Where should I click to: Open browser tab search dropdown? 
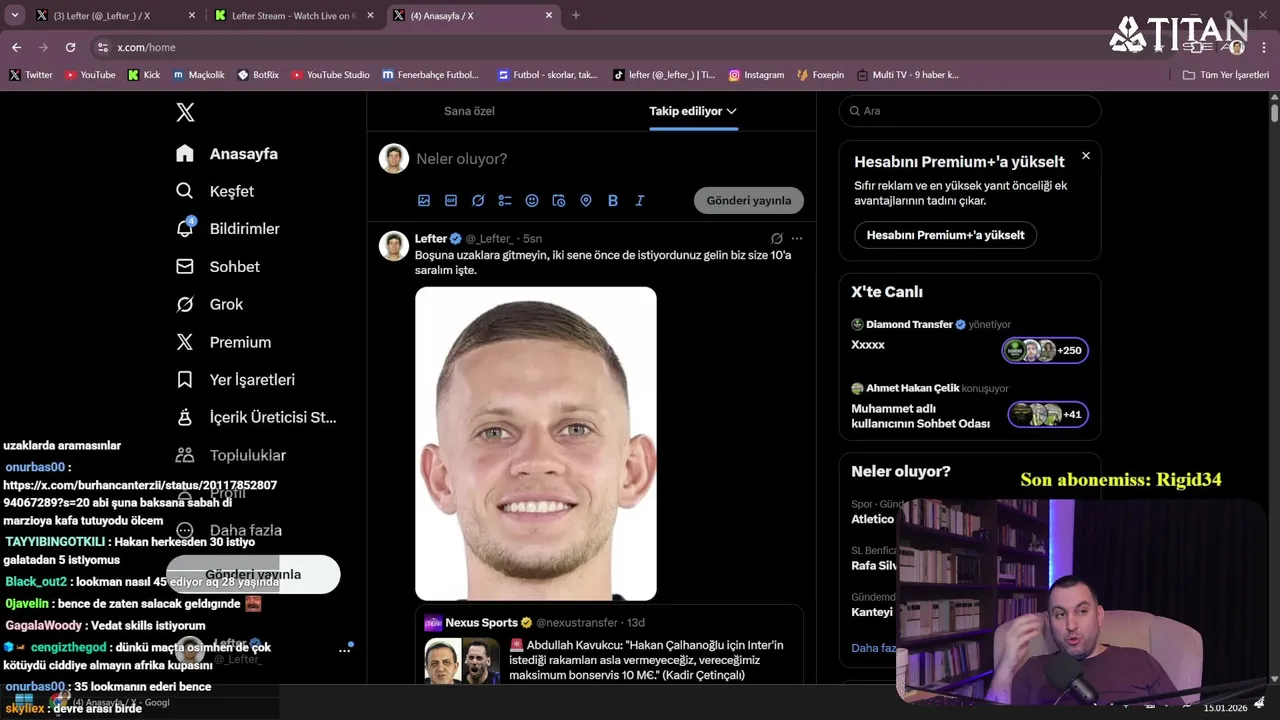[x=14, y=15]
